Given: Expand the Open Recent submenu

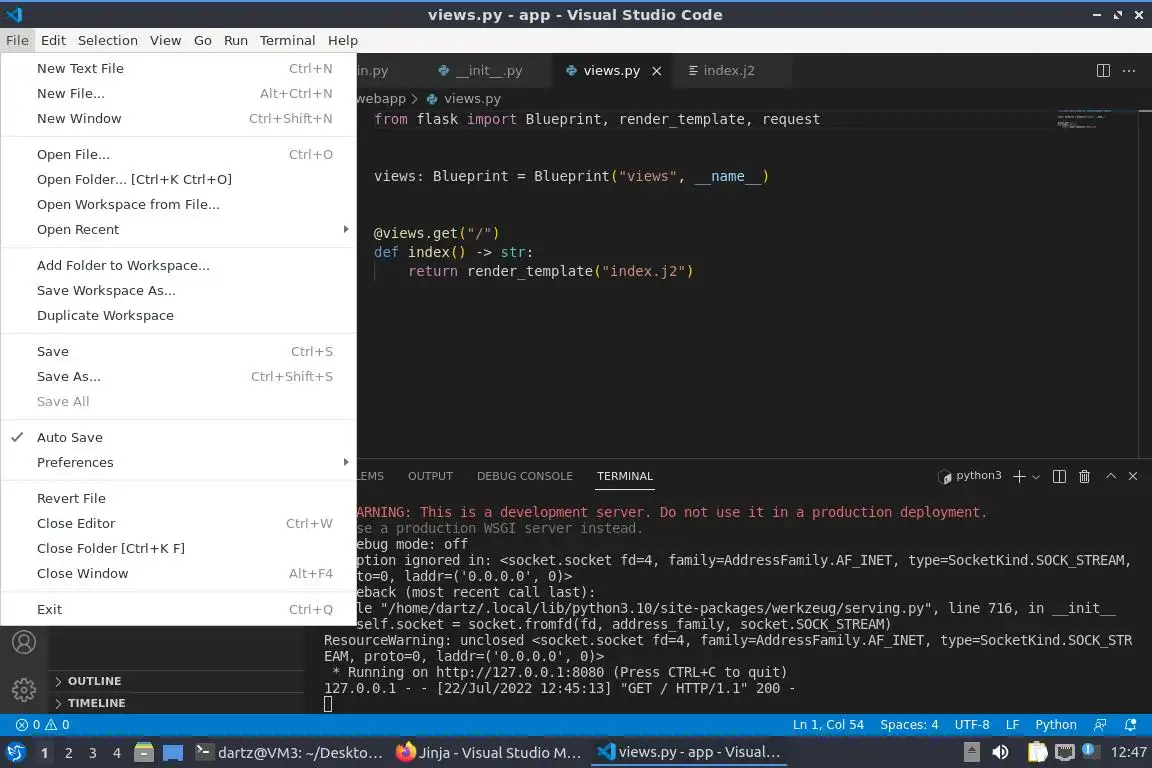Looking at the screenshot, I should [x=179, y=229].
